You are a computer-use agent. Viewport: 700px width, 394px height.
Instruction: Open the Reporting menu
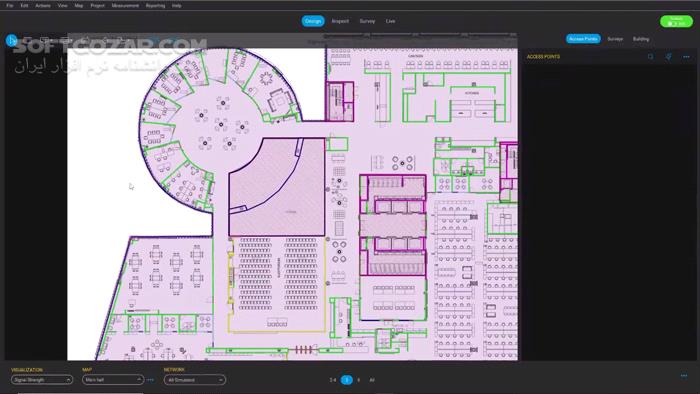coord(155,6)
